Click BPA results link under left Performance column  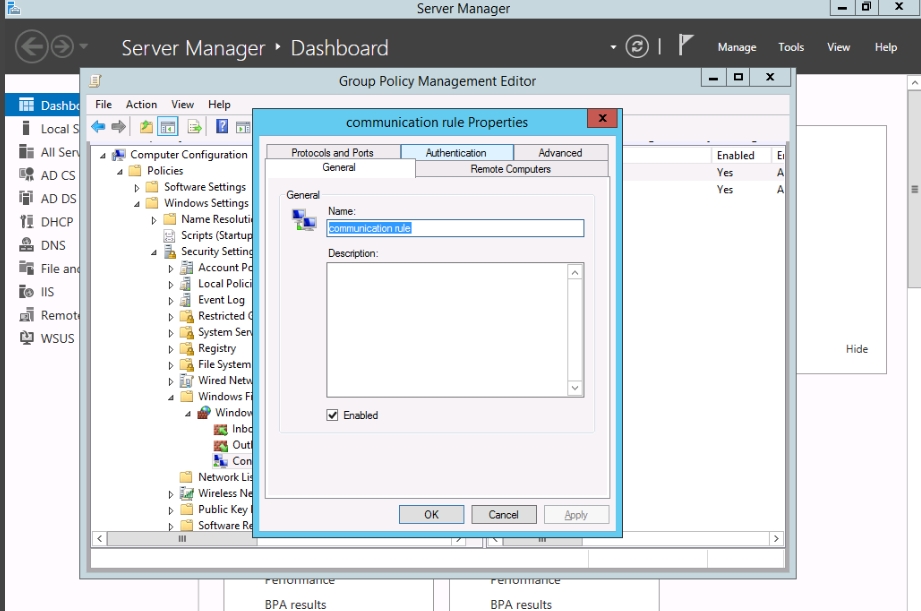295,604
